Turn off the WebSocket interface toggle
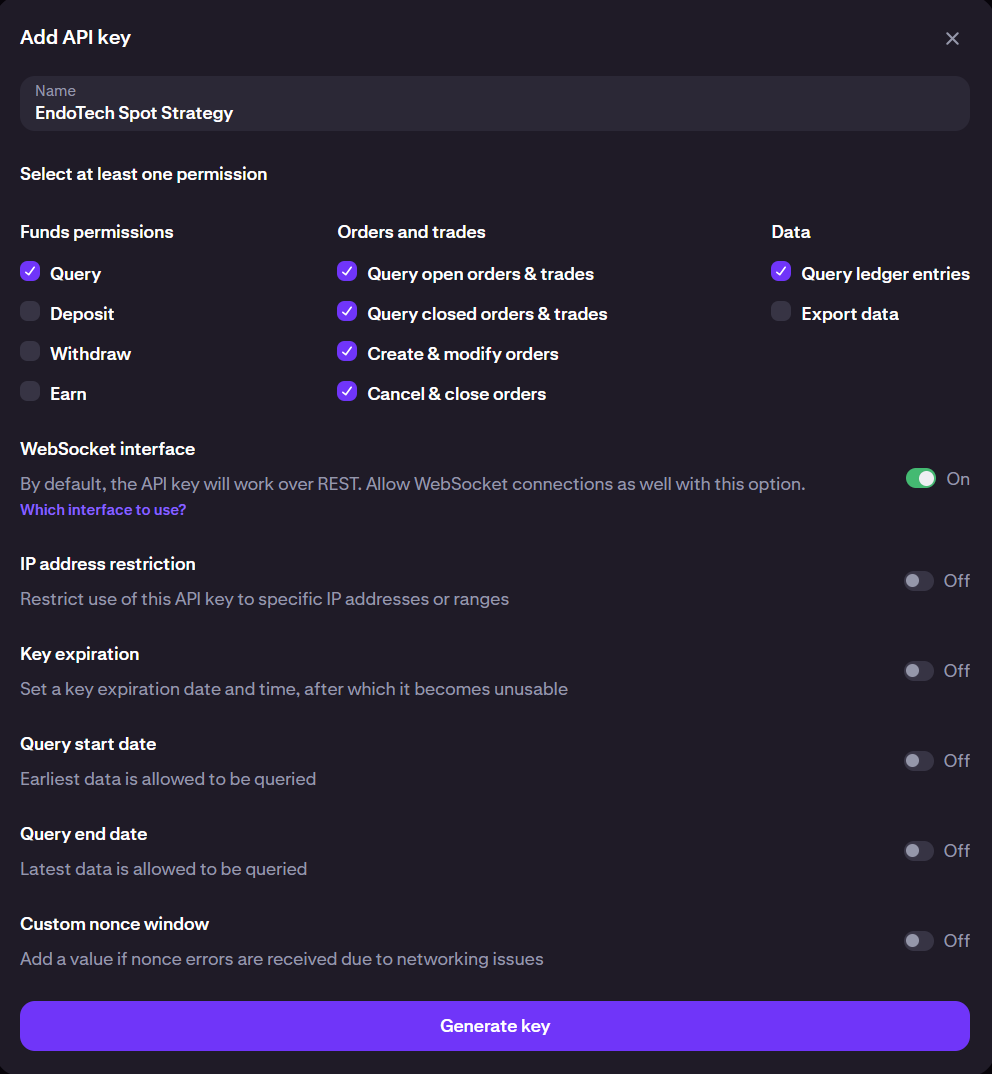Screen dimensions: 992x1074 coord(920,479)
